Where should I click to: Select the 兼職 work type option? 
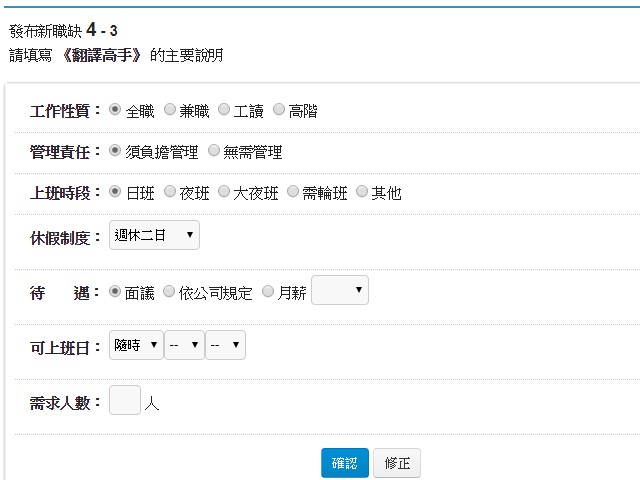[x=169, y=110]
